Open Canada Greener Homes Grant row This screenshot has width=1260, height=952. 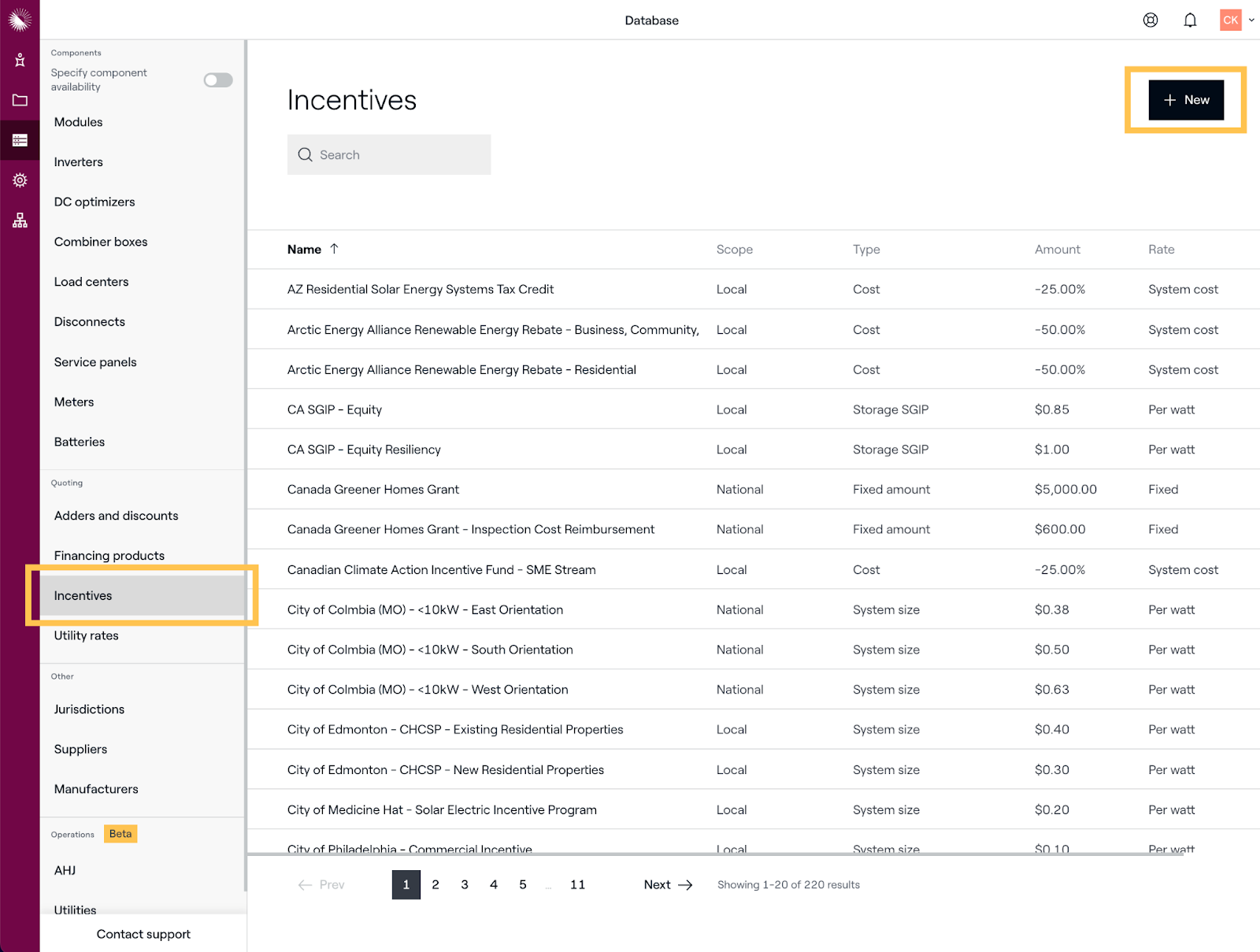tap(373, 490)
